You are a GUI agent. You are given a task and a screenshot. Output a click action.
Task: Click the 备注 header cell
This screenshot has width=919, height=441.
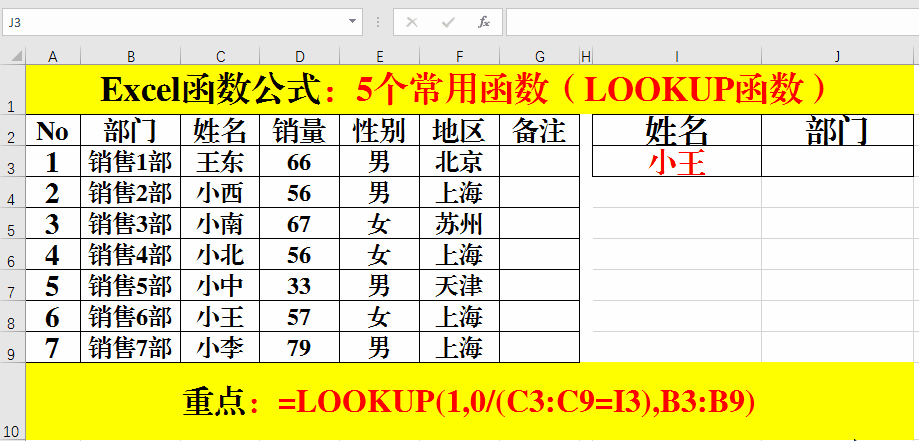[x=539, y=130]
